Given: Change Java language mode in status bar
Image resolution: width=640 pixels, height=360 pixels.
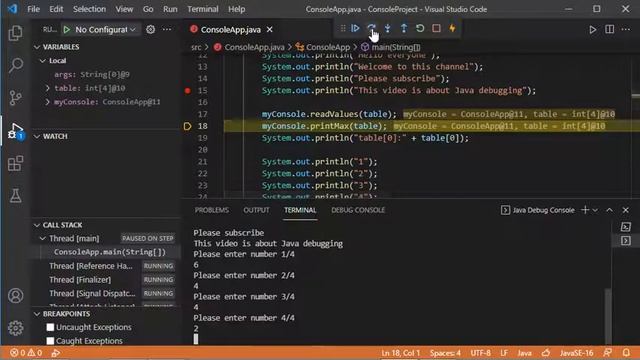Looking at the screenshot, I should click(524, 353).
